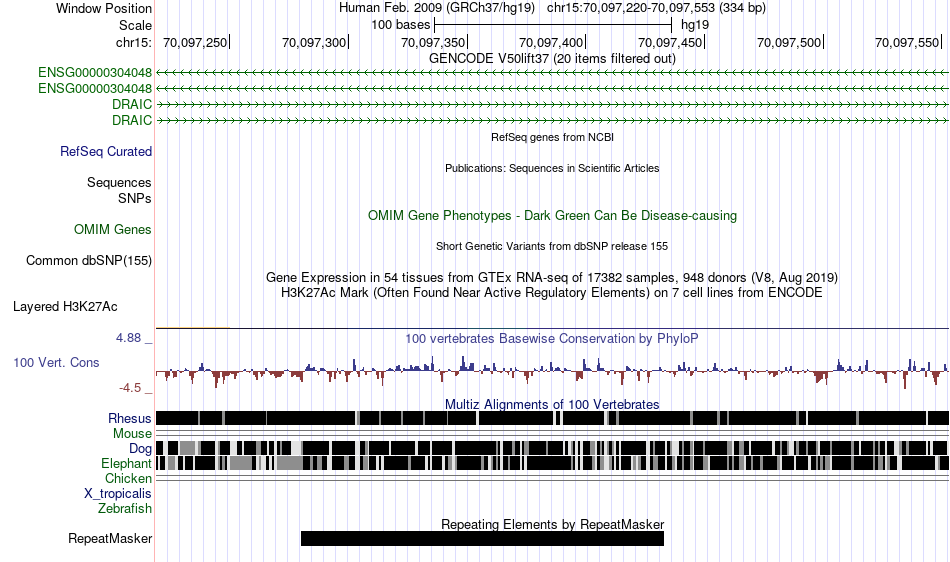
Task: Click the Human Feb. 2009 (GRCh37/hg19) text
Action: [x=437, y=8]
